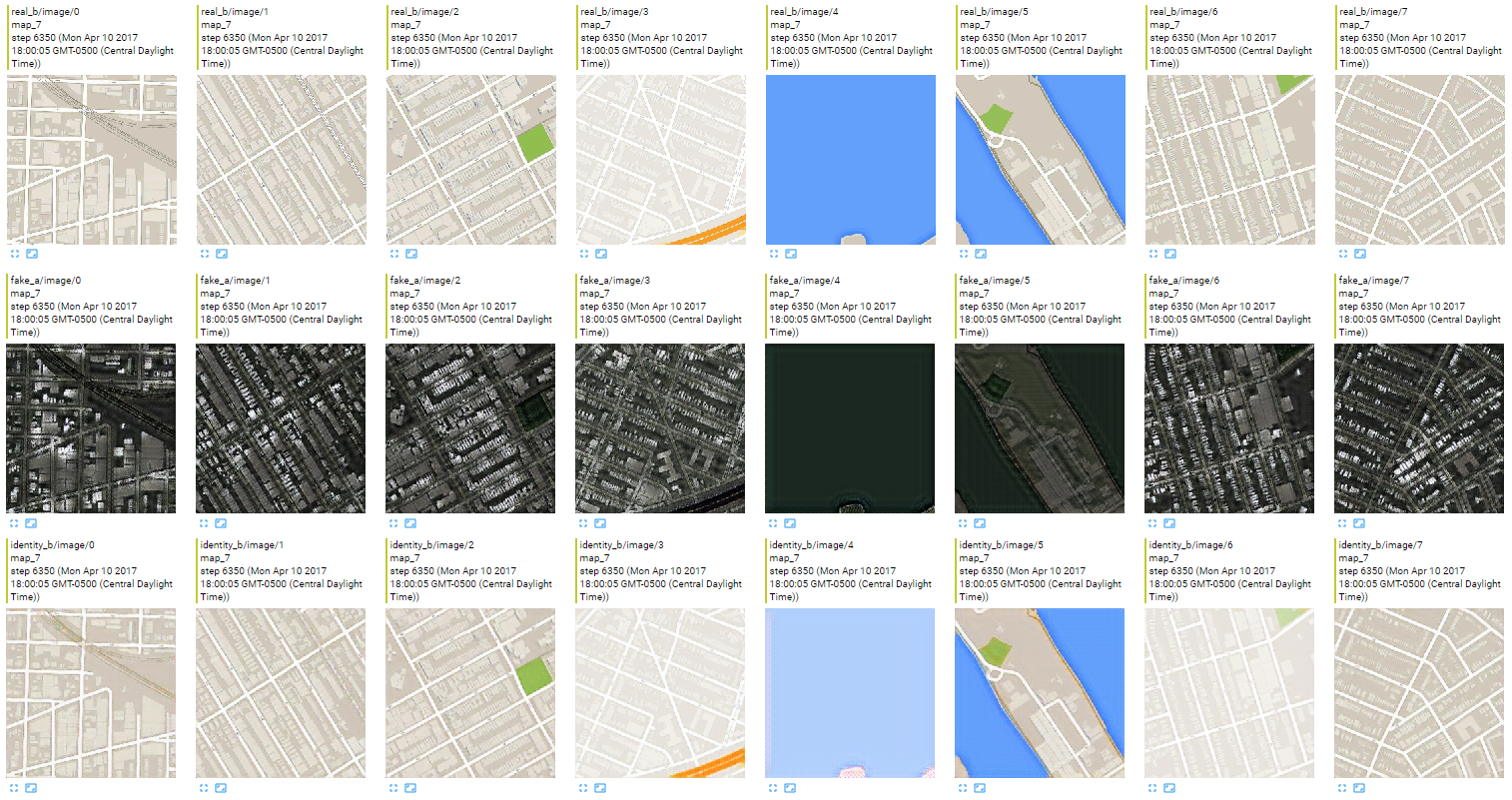
Task: Open the real_b/image/4 blue water thumbnail
Action: [x=851, y=160]
